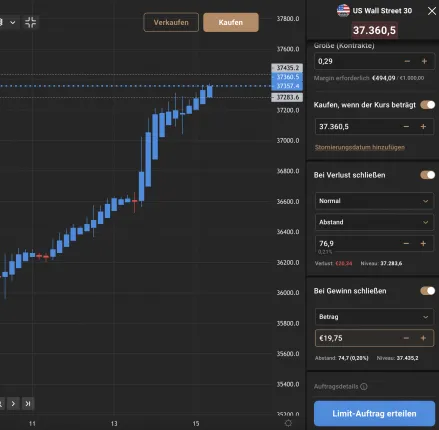Increase the 76,9 stop distance
439x430 pixels.
pyautogui.click(x=423, y=244)
